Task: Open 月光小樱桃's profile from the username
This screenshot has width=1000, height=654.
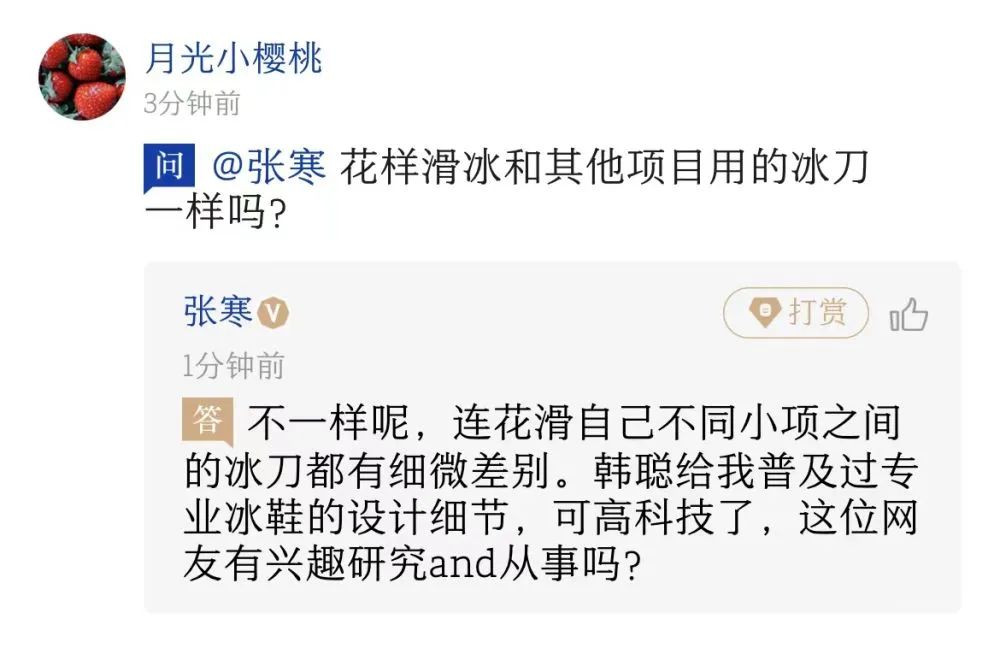Action: click(233, 58)
